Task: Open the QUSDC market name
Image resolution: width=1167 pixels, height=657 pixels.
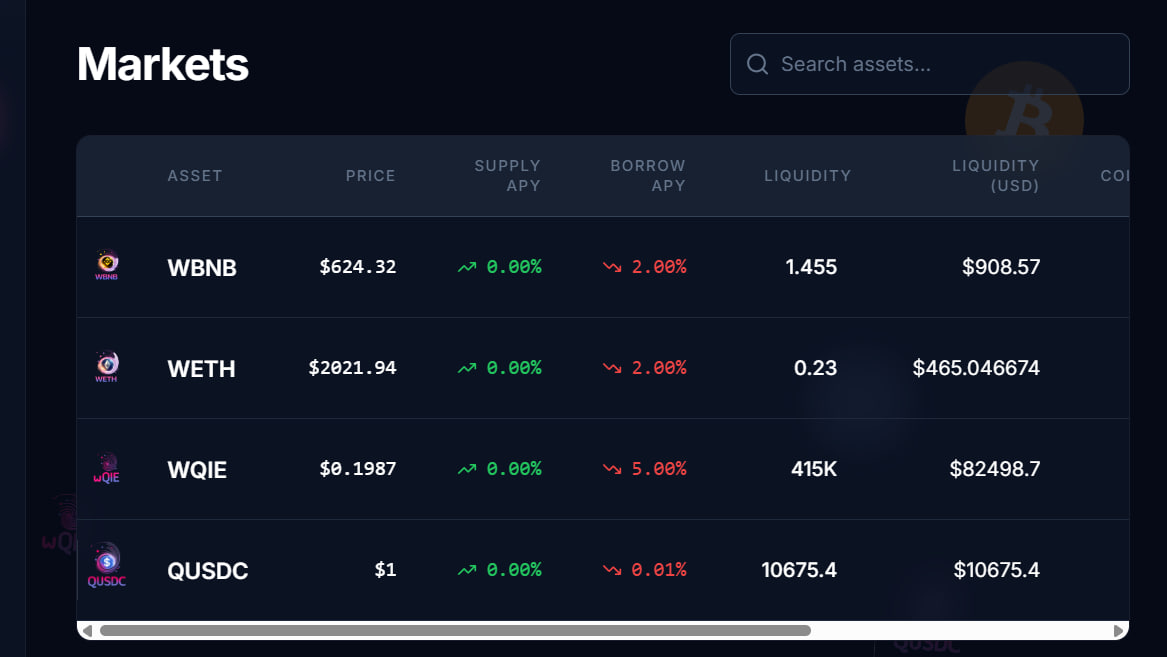Action: pyautogui.click(x=207, y=571)
